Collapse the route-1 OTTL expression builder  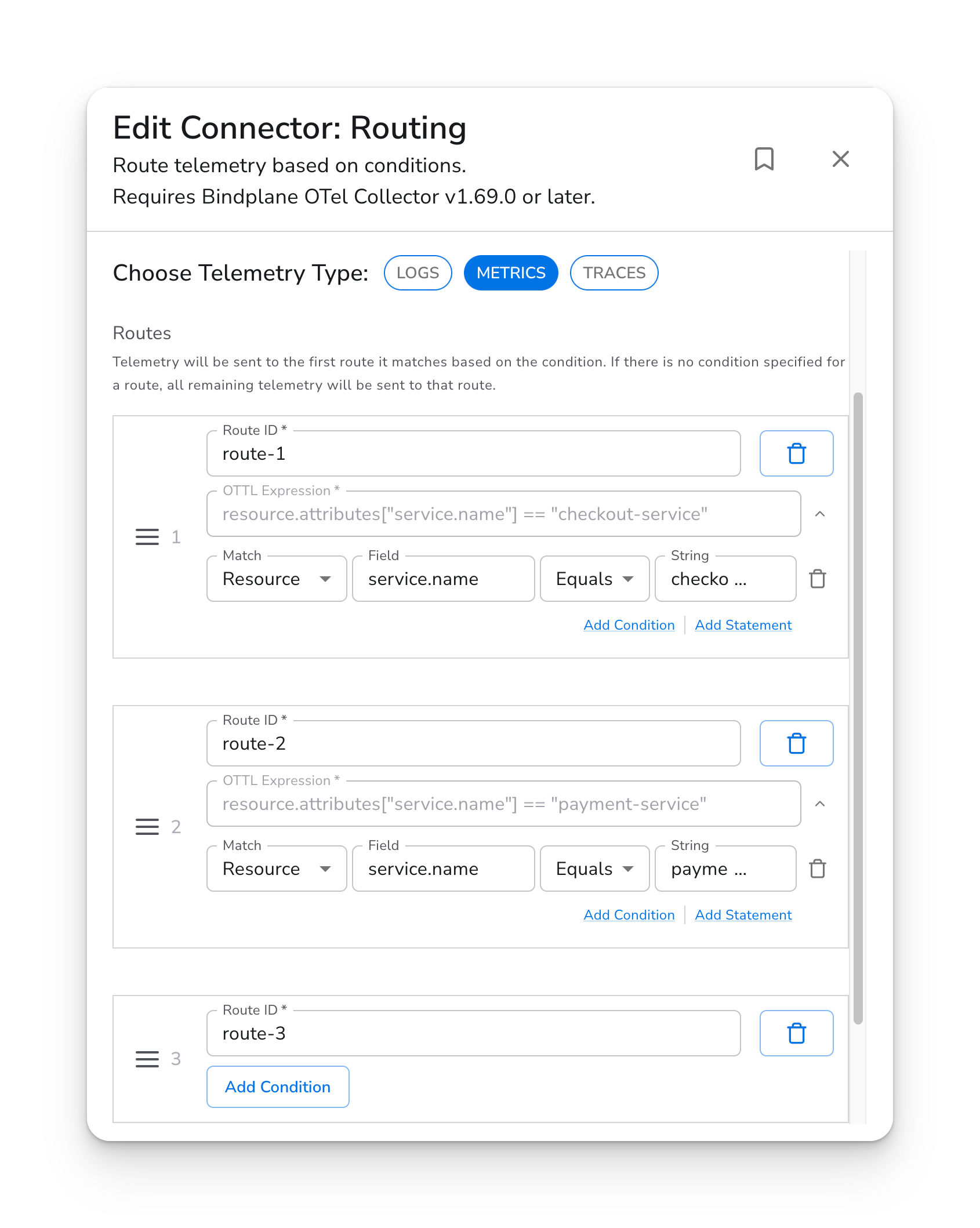pos(820,514)
